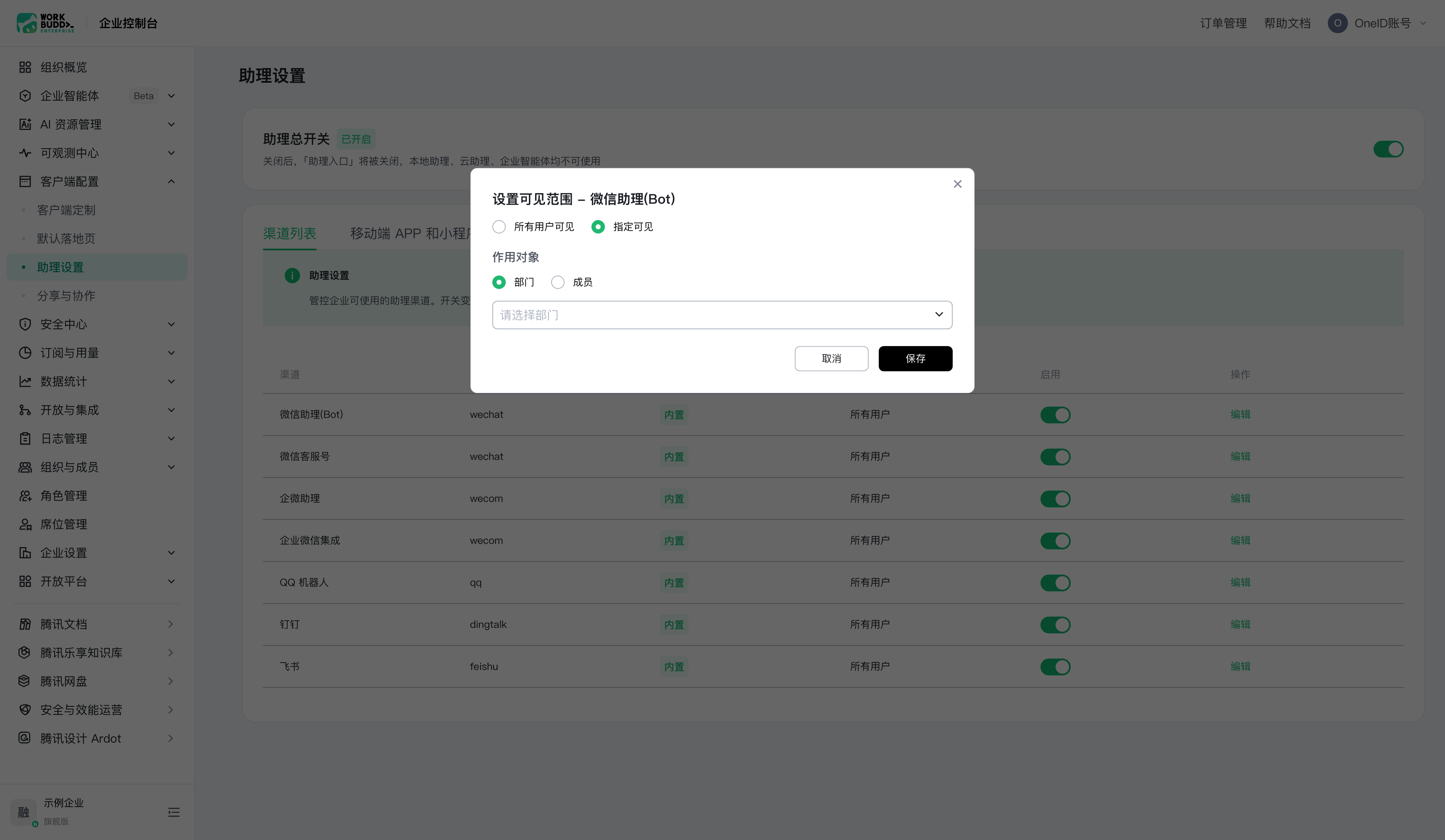1445x840 pixels.
Task: Click the 腾讯网盘 layers icon
Action: click(x=25, y=681)
